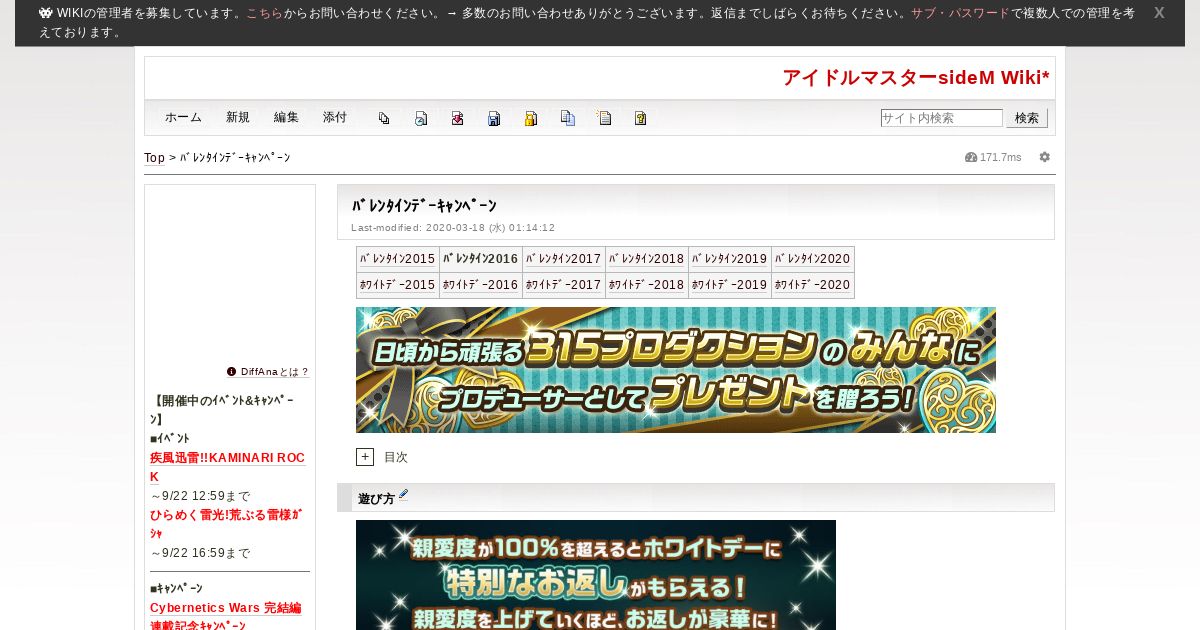Click the こちら link in notice bar
Viewport: 1200px width, 630px height.
pyautogui.click(x=264, y=13)
